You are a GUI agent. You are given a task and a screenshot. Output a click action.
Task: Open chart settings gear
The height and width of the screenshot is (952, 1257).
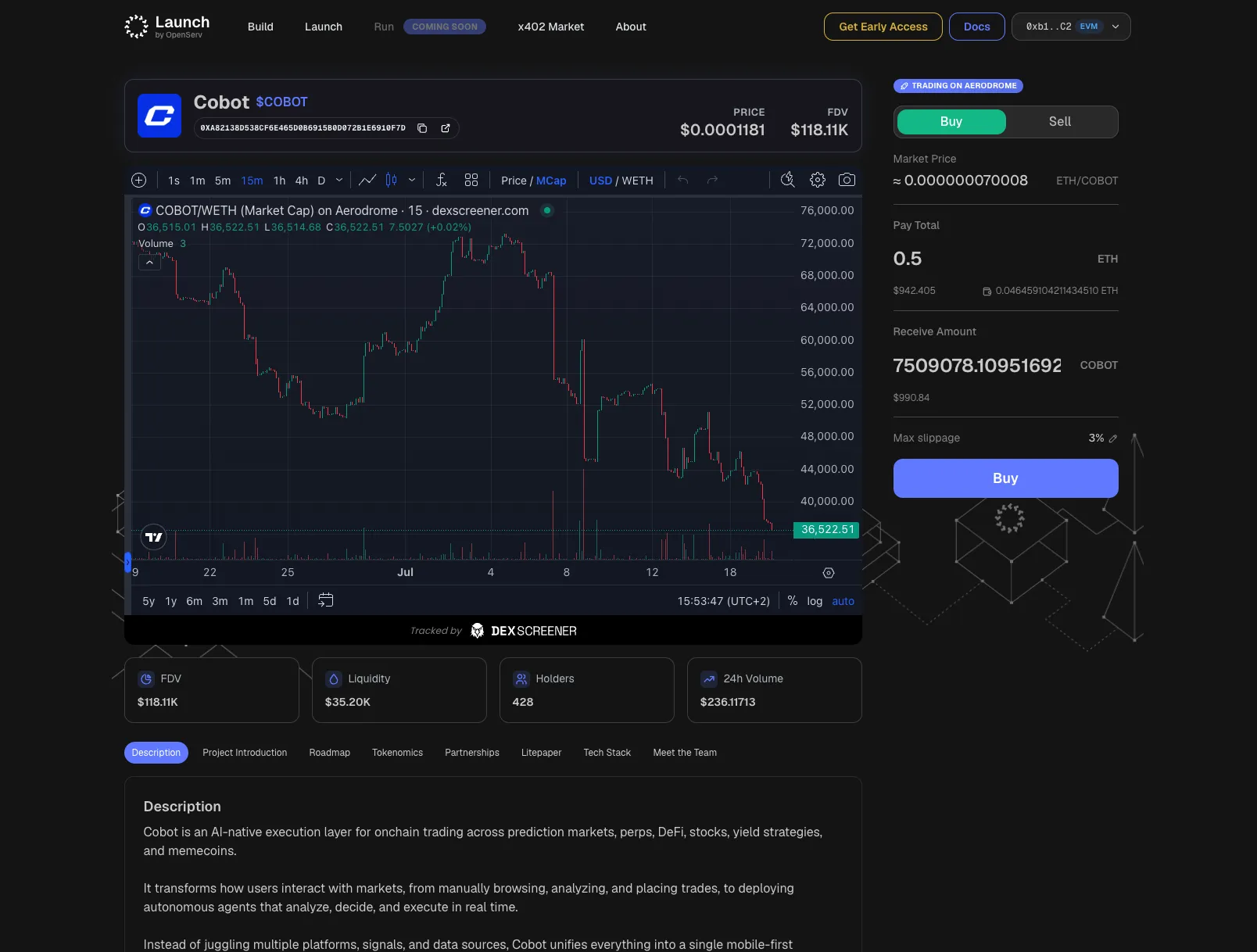818,181
